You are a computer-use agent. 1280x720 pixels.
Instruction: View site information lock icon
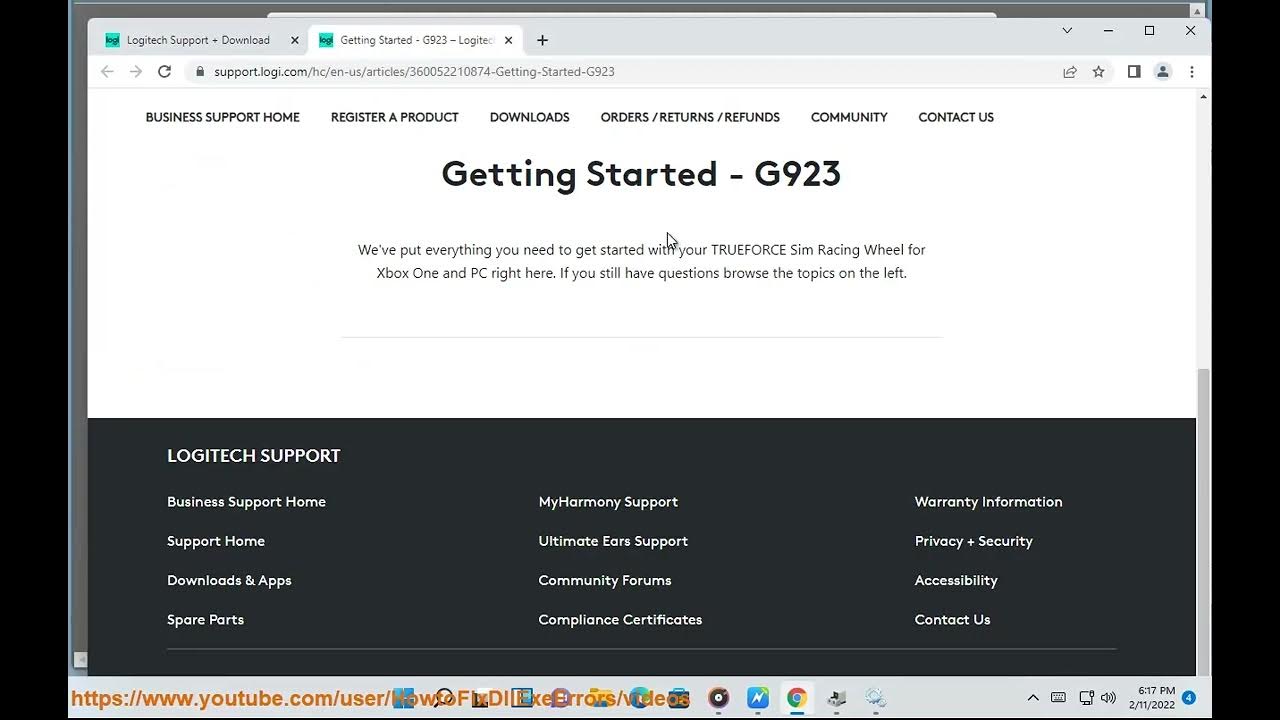pyautogui.click(x=200, y=72)
